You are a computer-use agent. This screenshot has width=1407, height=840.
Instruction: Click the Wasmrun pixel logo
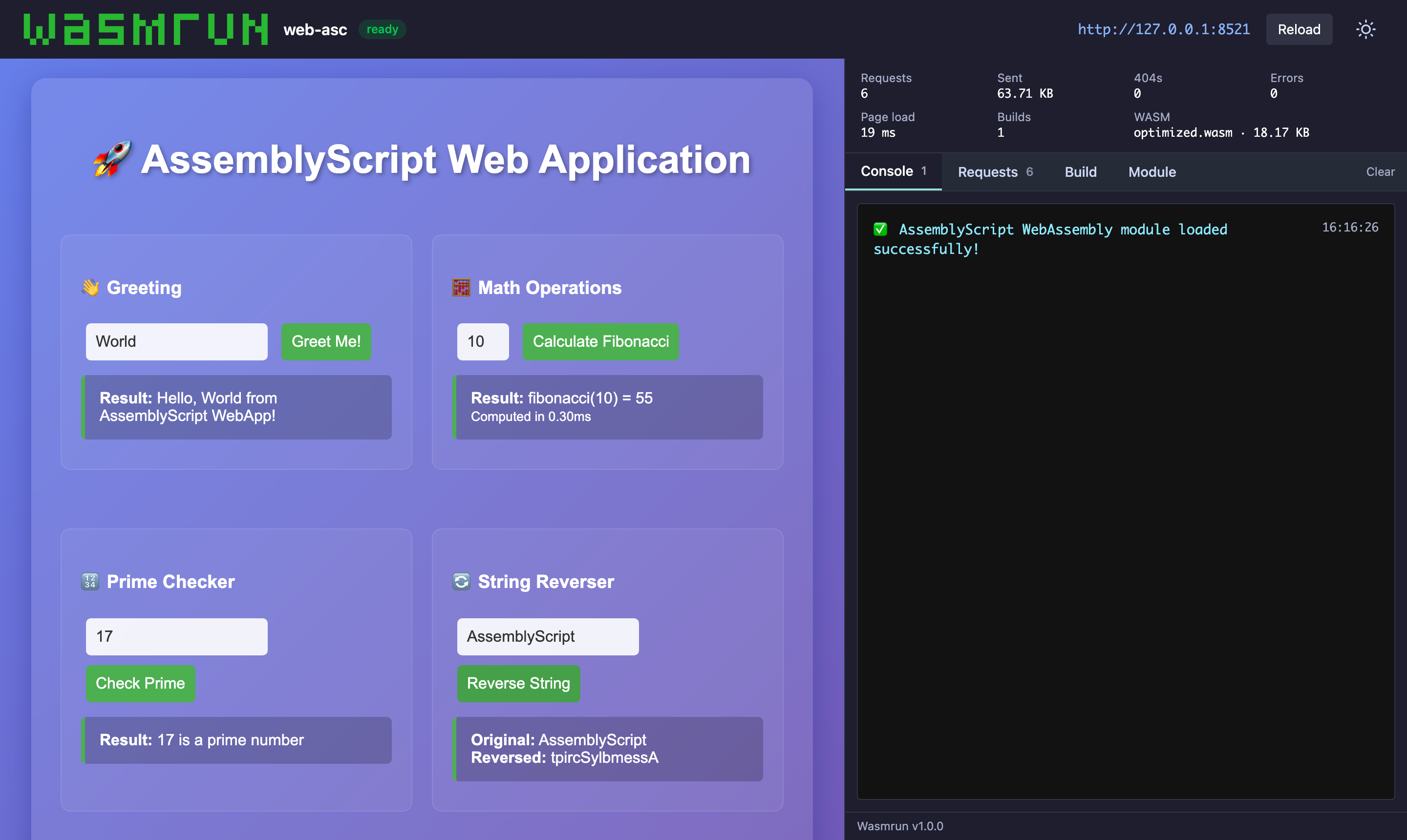(146, 29)
